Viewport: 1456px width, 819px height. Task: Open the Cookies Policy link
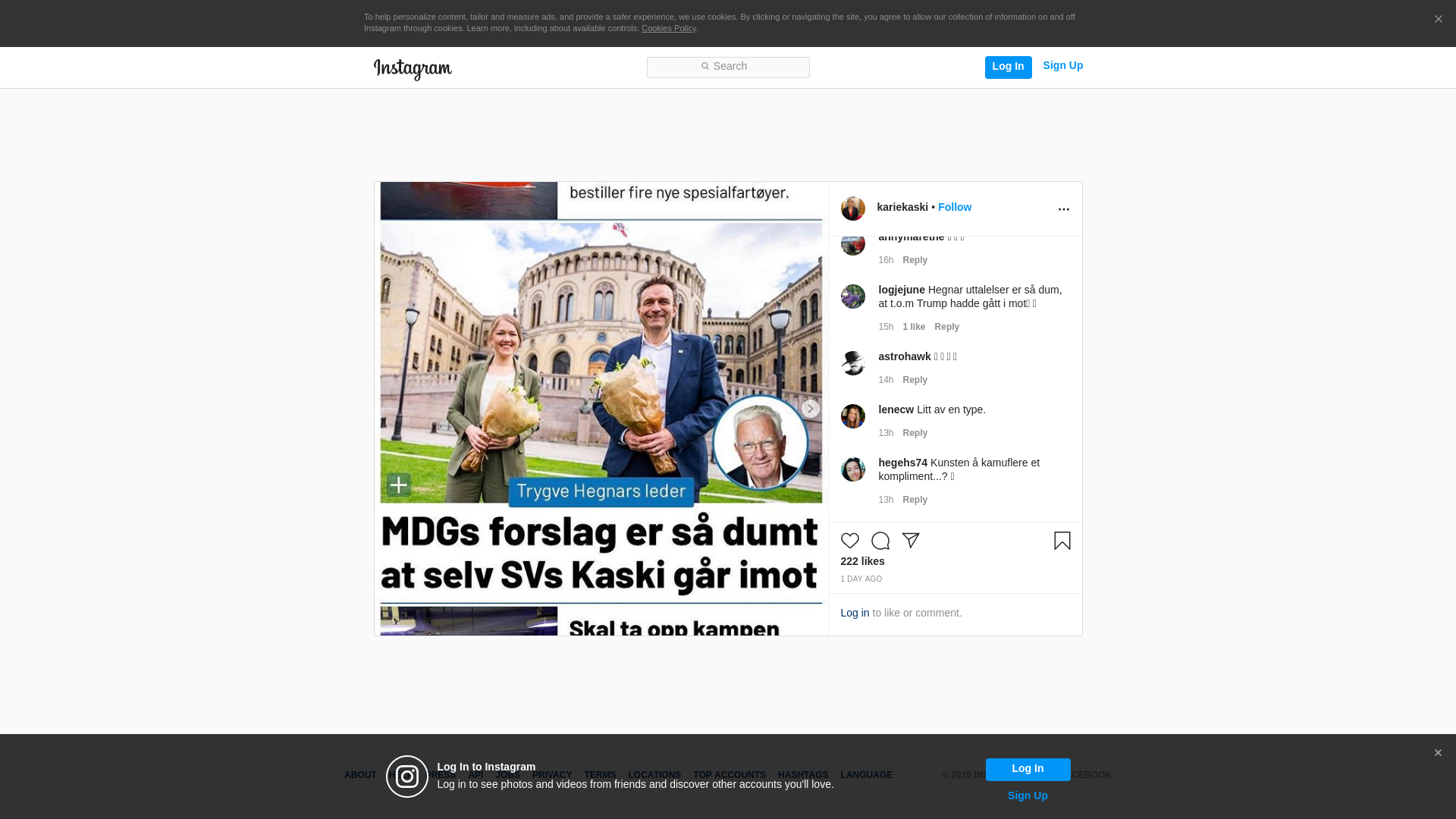(668, 28)
